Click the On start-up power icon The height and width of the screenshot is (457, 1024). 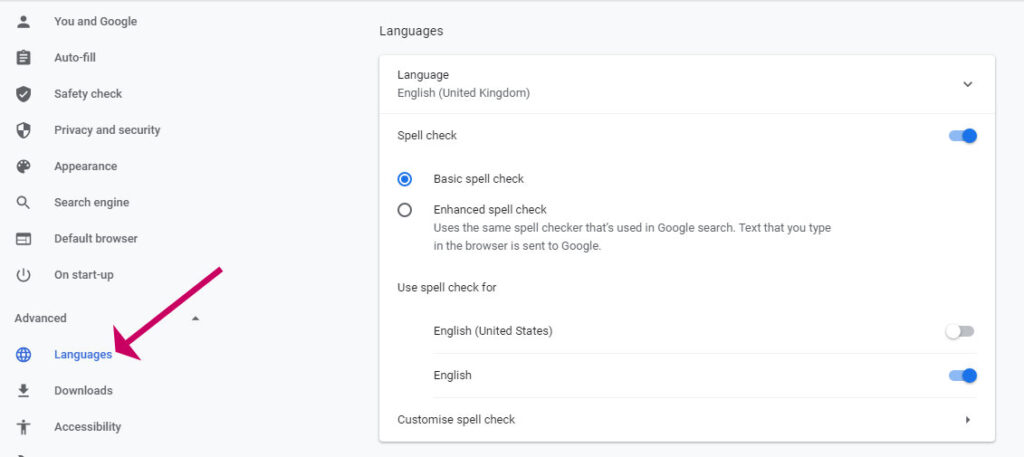tap(24, 275)
